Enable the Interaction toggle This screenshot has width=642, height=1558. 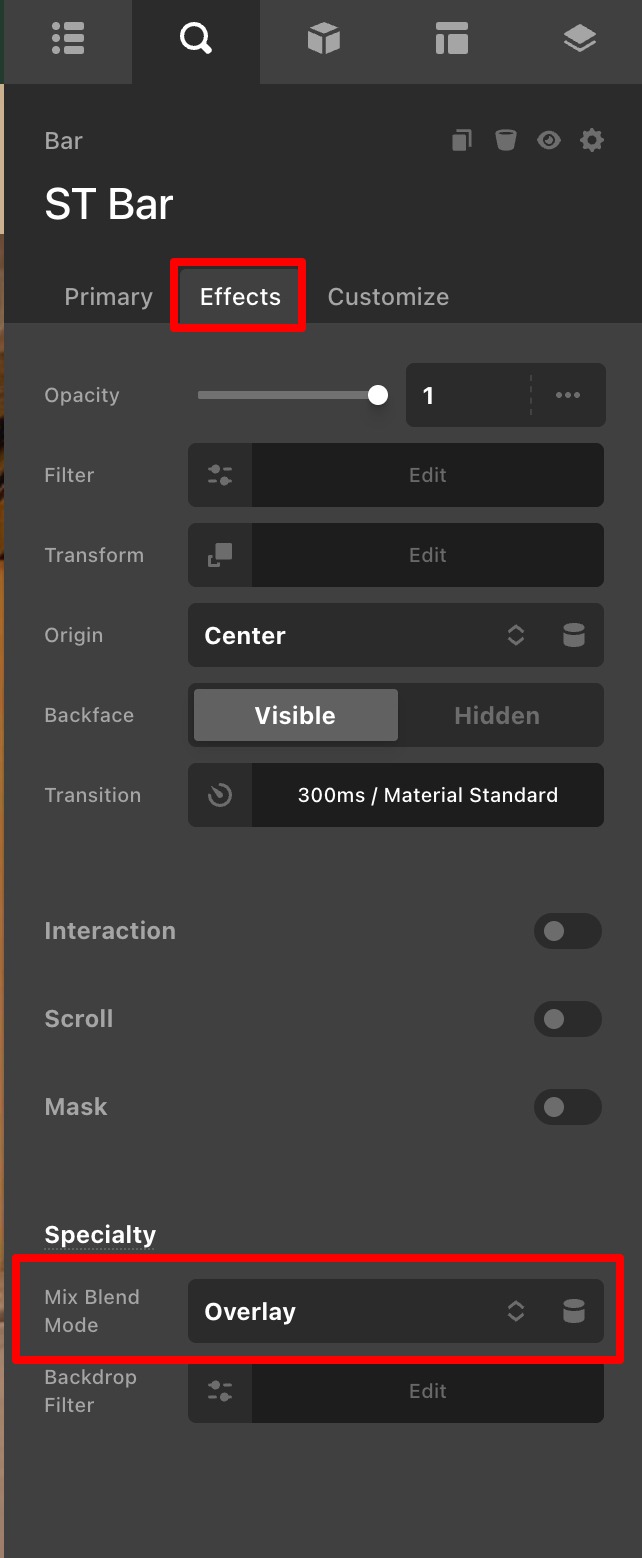pos(567,931)
